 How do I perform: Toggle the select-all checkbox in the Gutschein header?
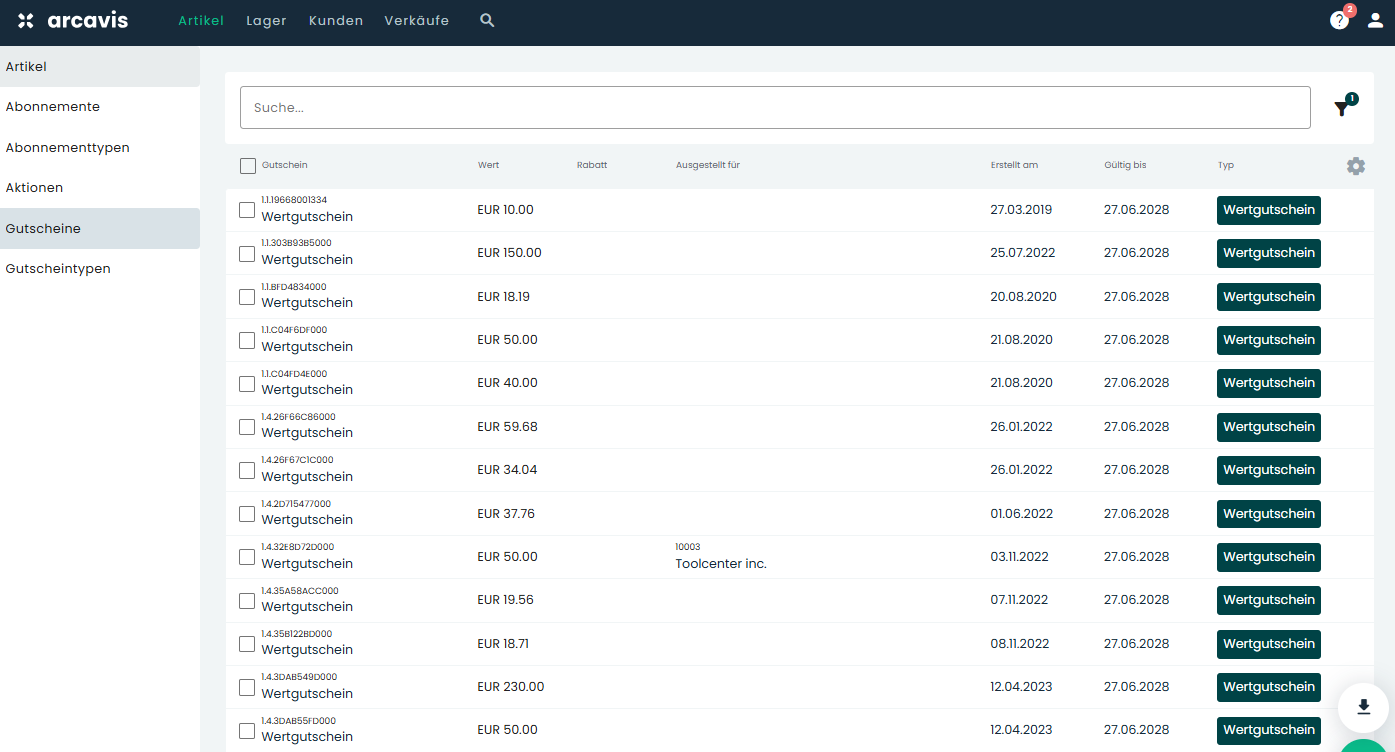click(248, 166)
